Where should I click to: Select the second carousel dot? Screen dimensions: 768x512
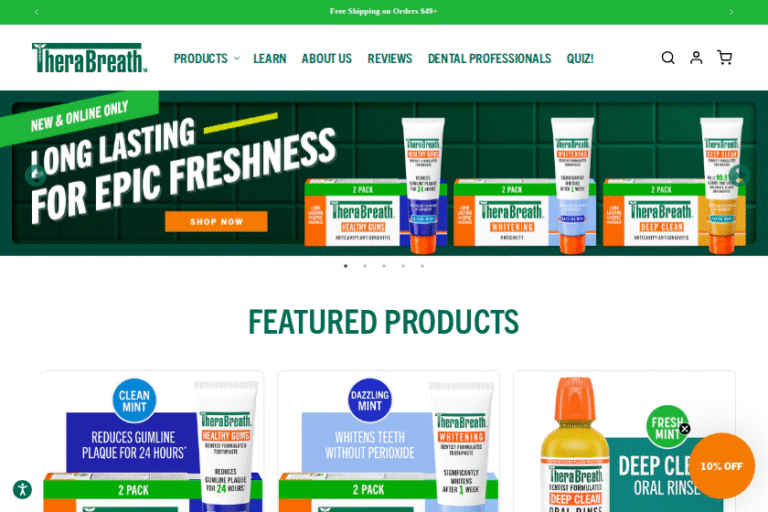[x=365, y=266]
